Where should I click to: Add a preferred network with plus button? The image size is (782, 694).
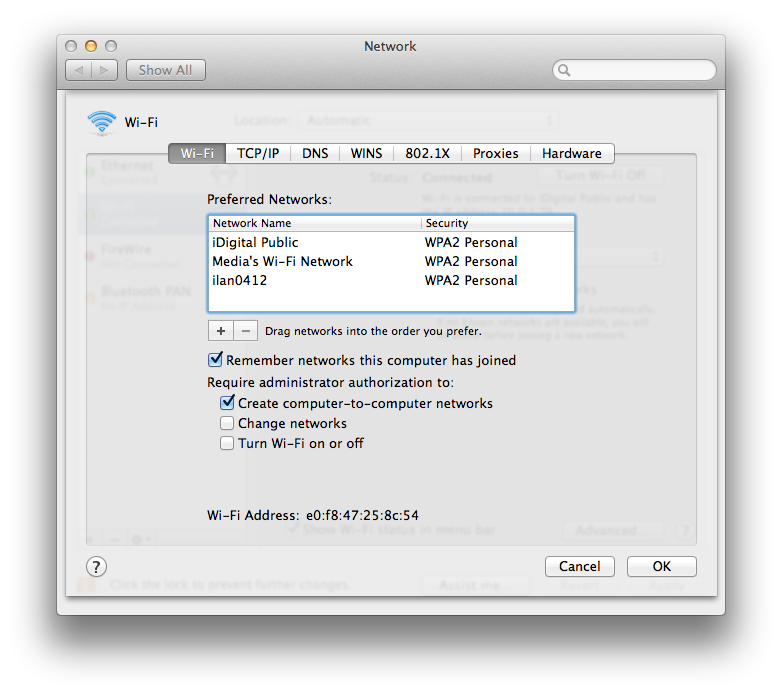[x=220, y=331]
